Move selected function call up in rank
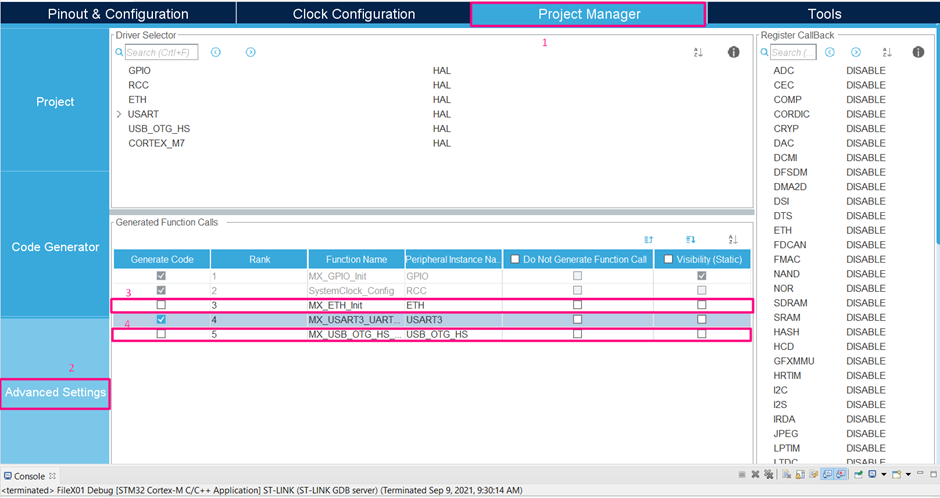Viewport: 940px width, 498px height. (649, 240)
